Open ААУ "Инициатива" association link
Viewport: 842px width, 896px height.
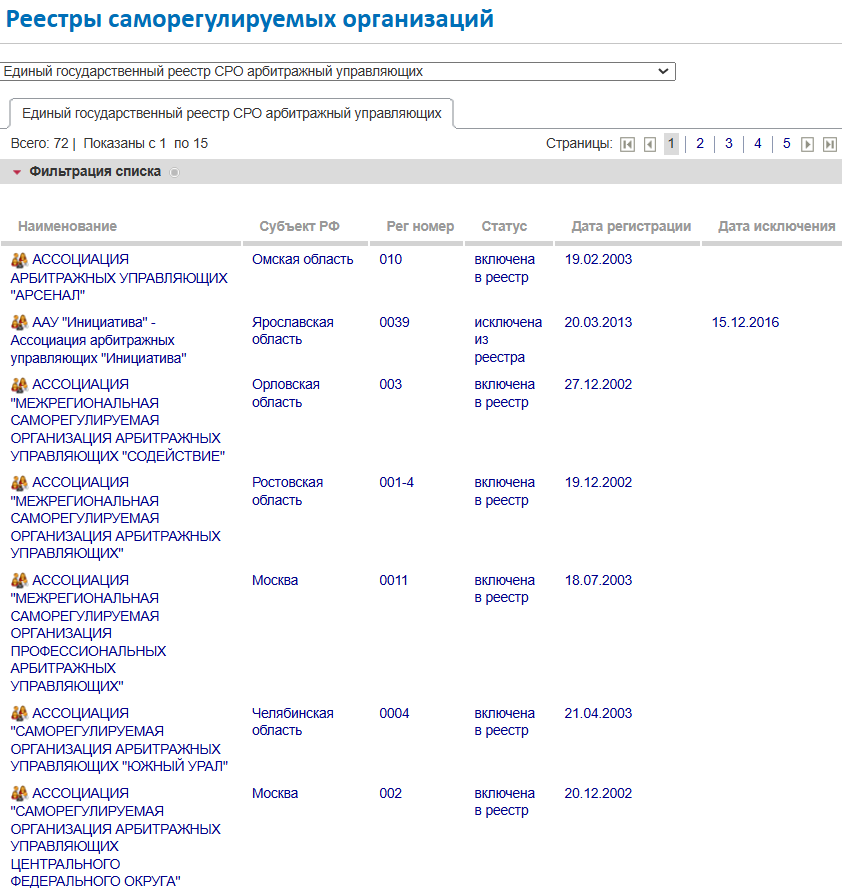pos(98,340)
